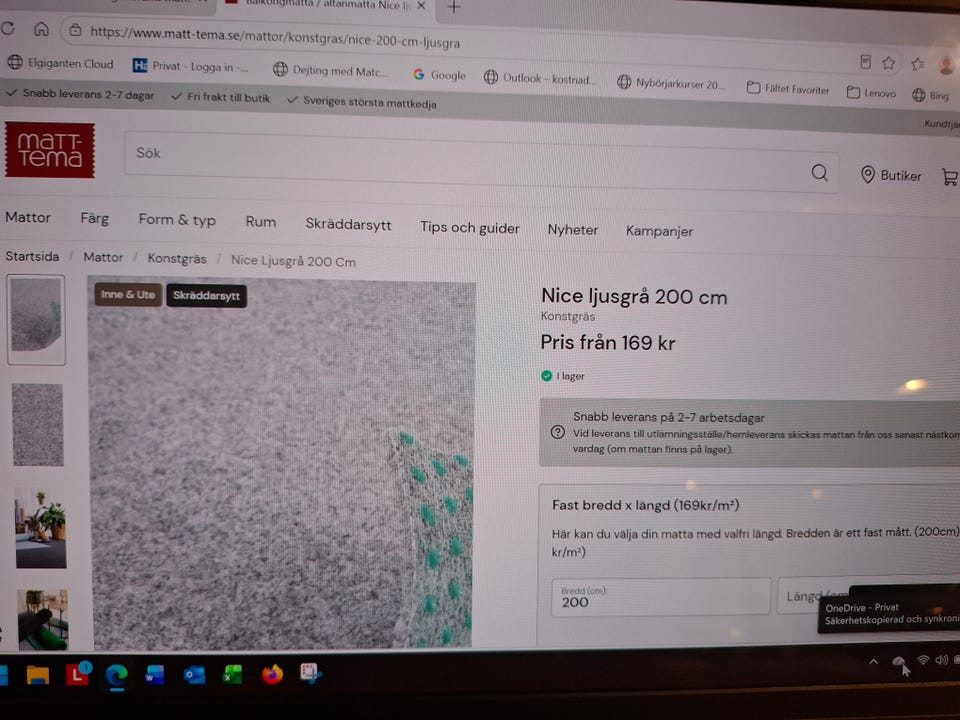Show hidden tray icons chevron

click(874, 661)
